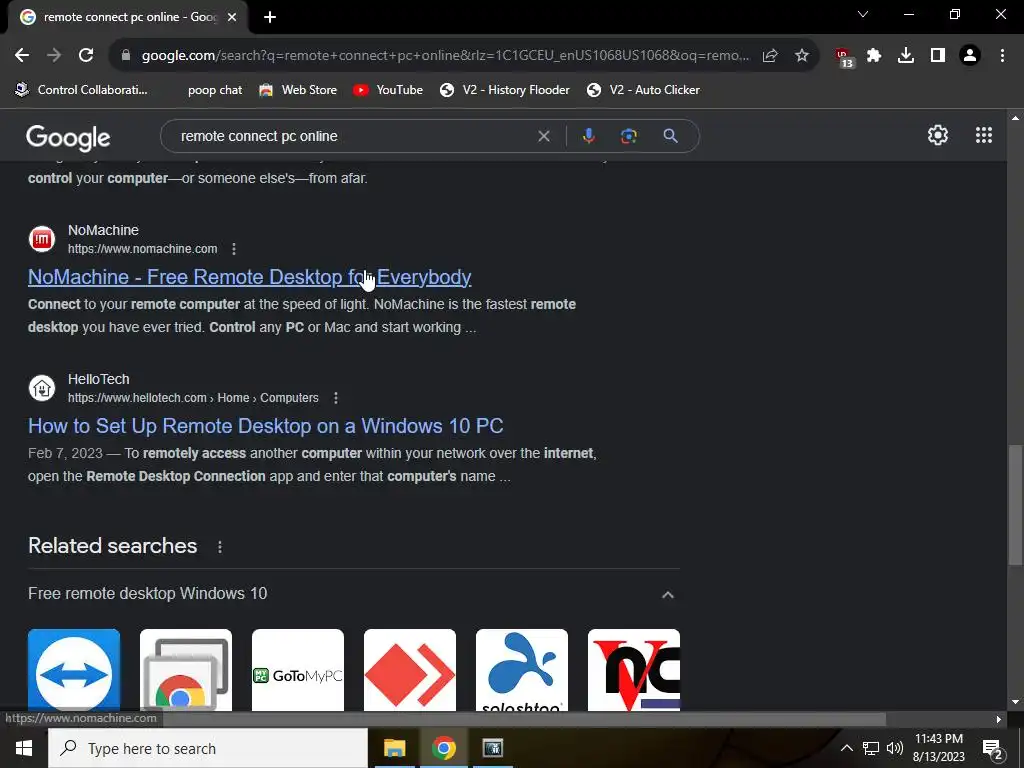Open the notification center with badge 2
1024x768 pixels.
993,750
